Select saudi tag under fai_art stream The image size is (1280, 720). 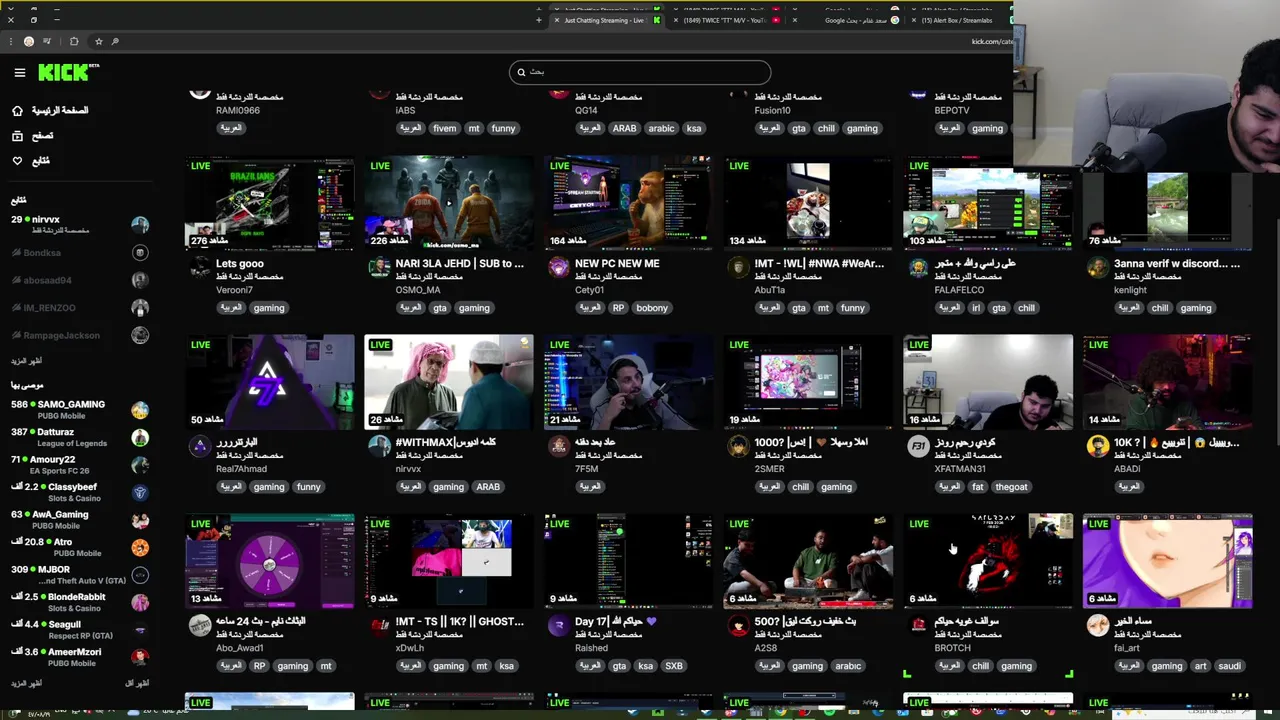click(1230, 666)
